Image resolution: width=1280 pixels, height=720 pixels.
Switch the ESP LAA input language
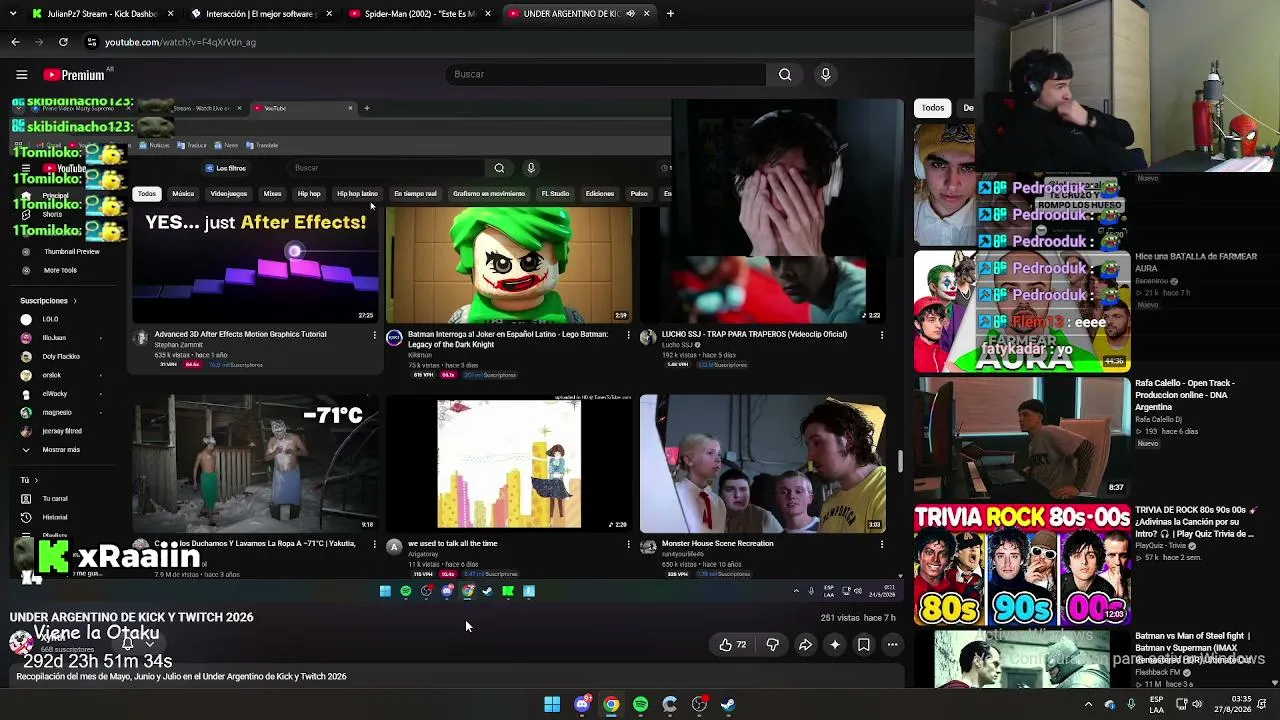pyautogui.click(x=1156, y=704)
